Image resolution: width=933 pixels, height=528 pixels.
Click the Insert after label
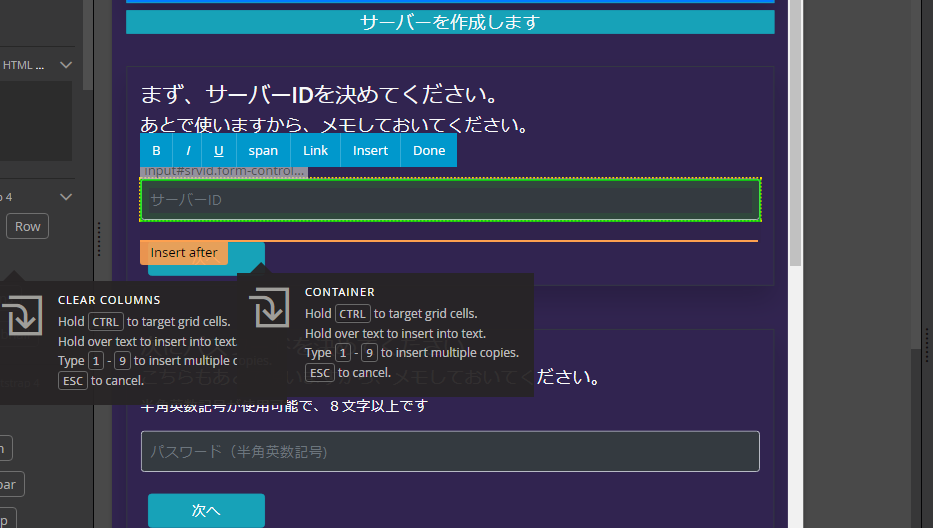(x=184, y=252)
